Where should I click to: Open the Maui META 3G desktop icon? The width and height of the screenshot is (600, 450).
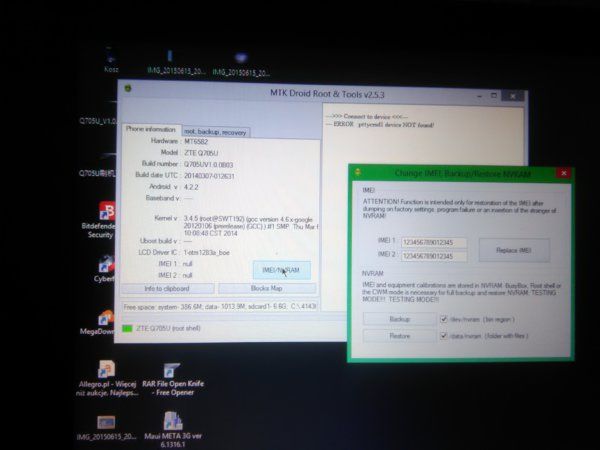[x=173, y=429]
